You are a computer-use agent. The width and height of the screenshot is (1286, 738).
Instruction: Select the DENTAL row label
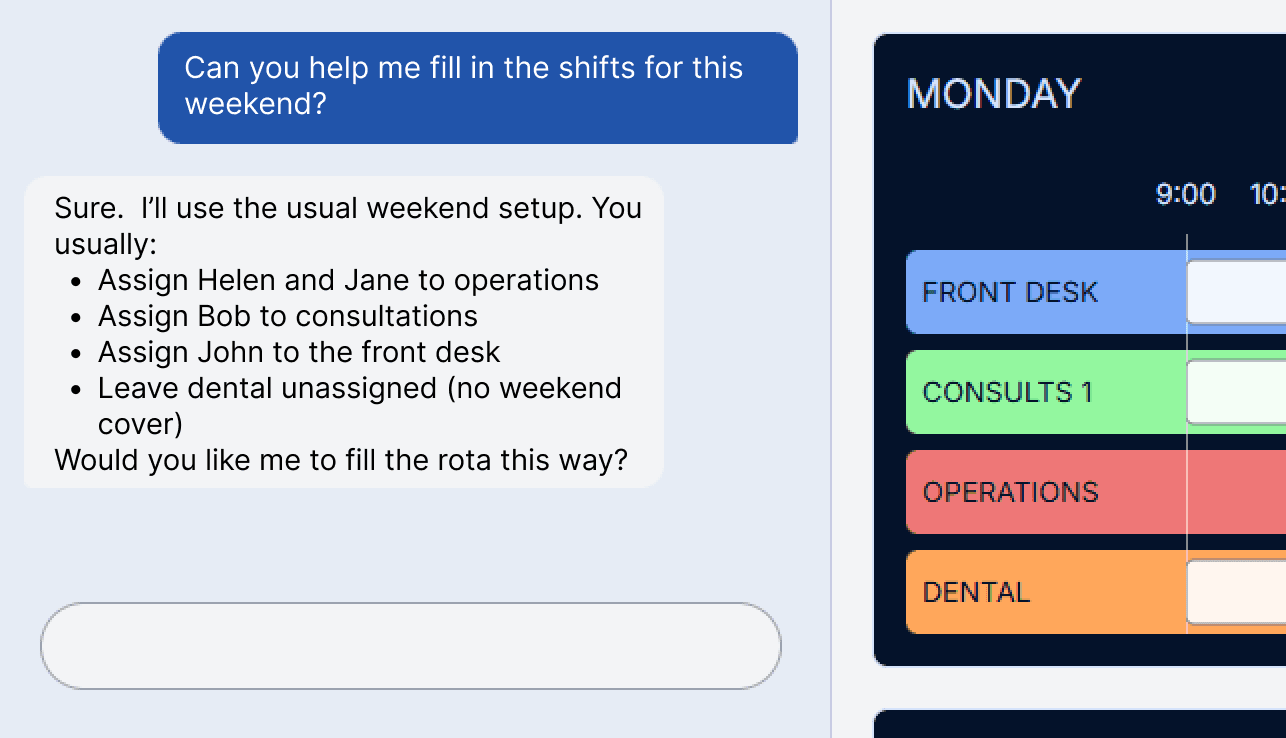tap(976, 592)
